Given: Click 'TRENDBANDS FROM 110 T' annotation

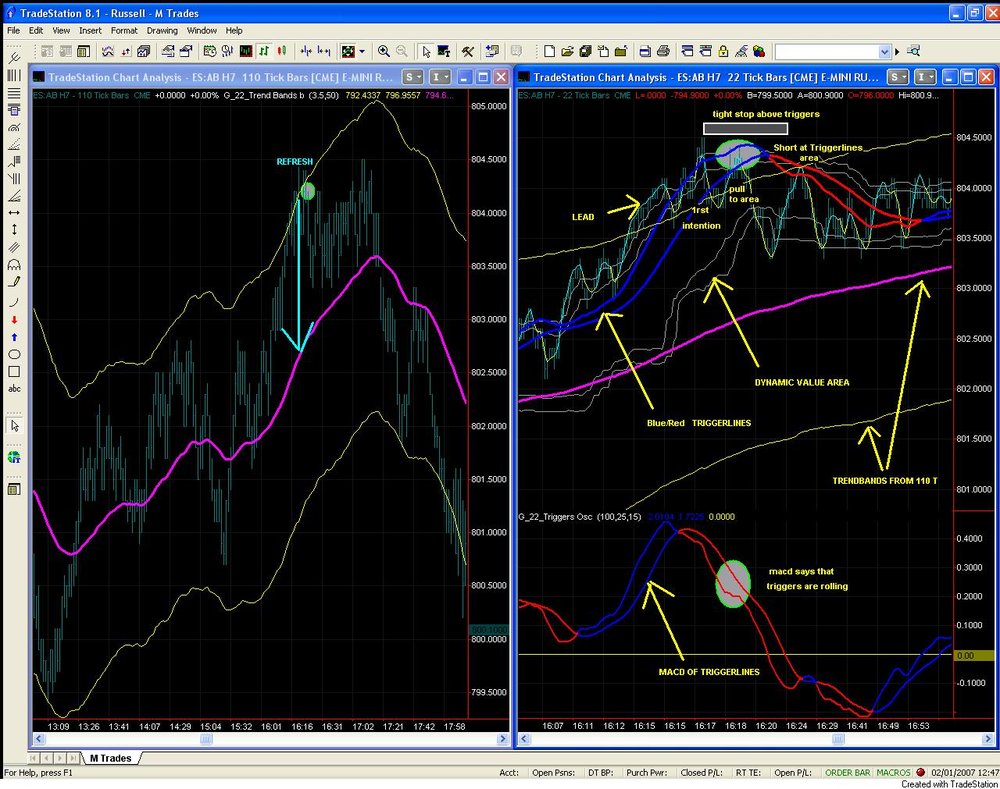Looking at the screenshot, I should tap(885, 480).
